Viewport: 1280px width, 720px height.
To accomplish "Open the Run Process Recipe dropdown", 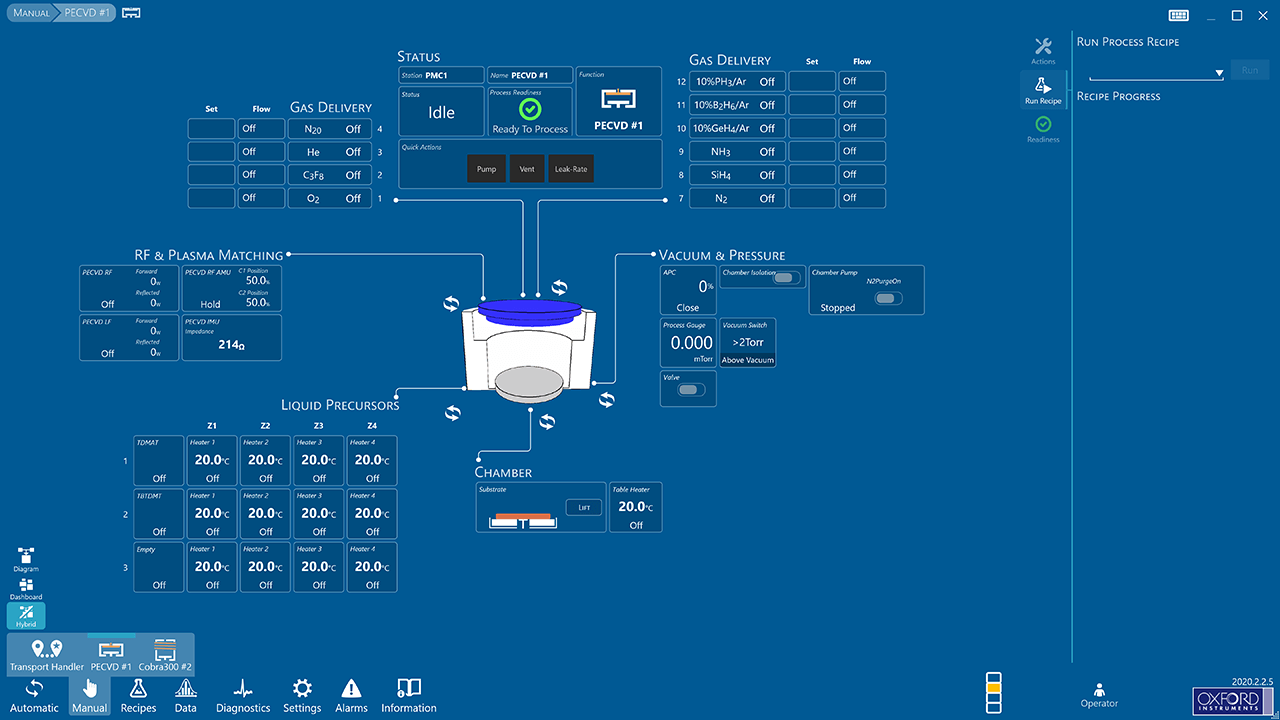I will pos(1156,73).
